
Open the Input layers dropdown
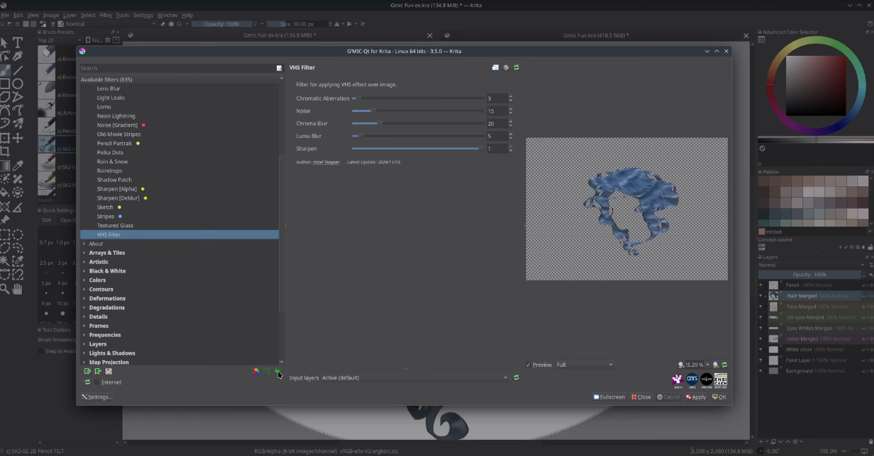[x=415, y=377]
